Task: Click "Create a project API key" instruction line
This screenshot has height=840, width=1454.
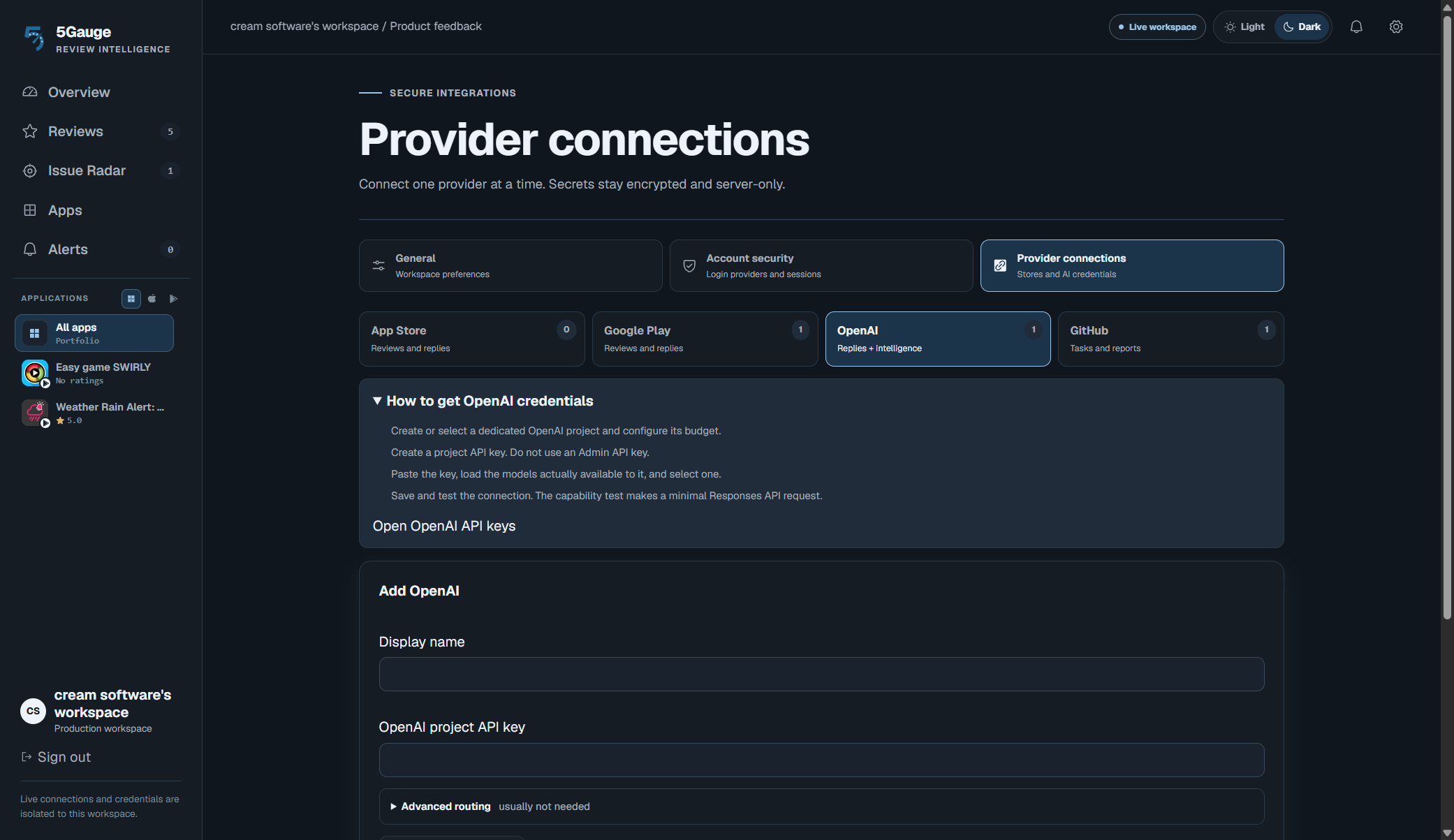Action: [520, 452]
